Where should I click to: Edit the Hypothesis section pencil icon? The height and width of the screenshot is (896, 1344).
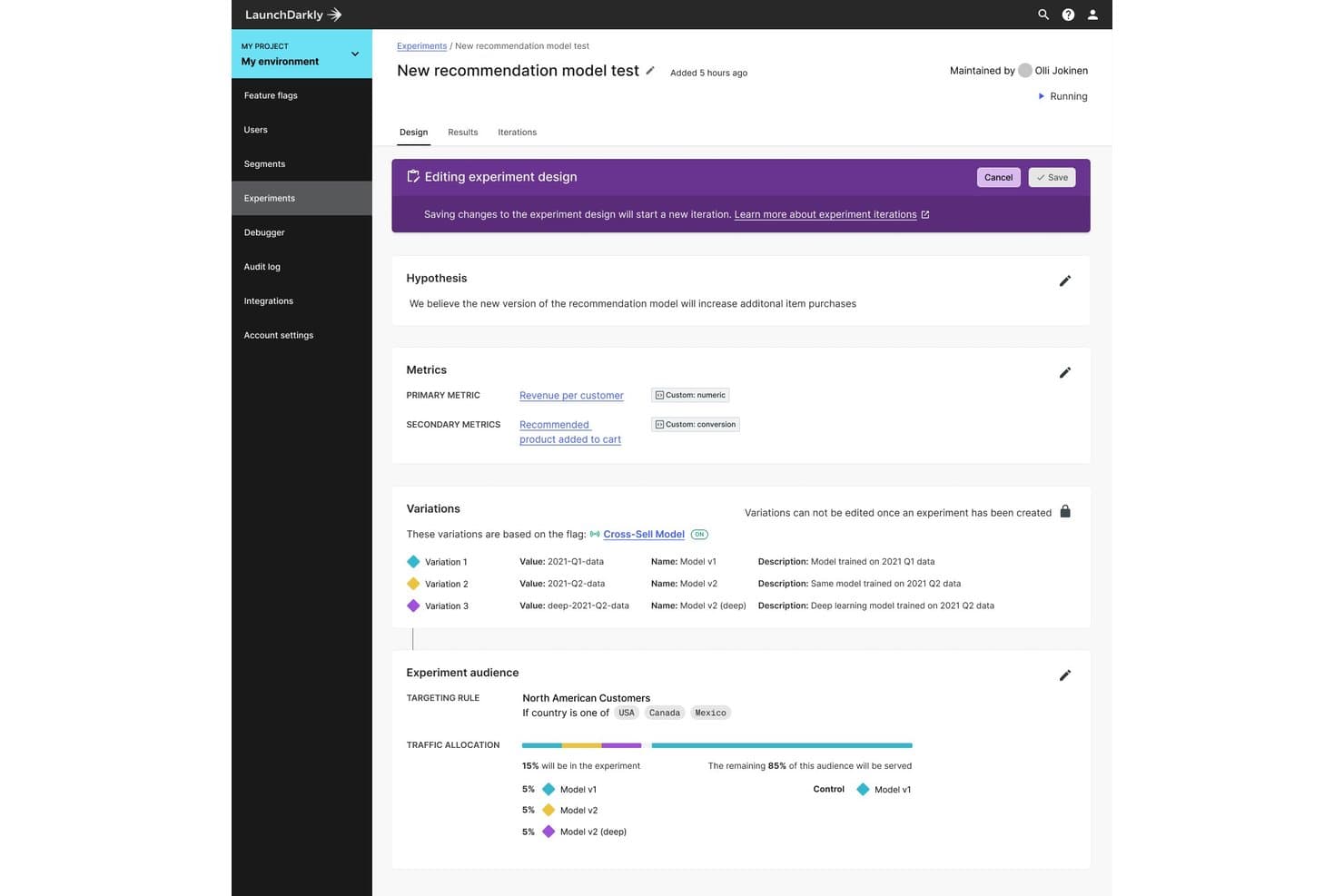(1065, 281)
